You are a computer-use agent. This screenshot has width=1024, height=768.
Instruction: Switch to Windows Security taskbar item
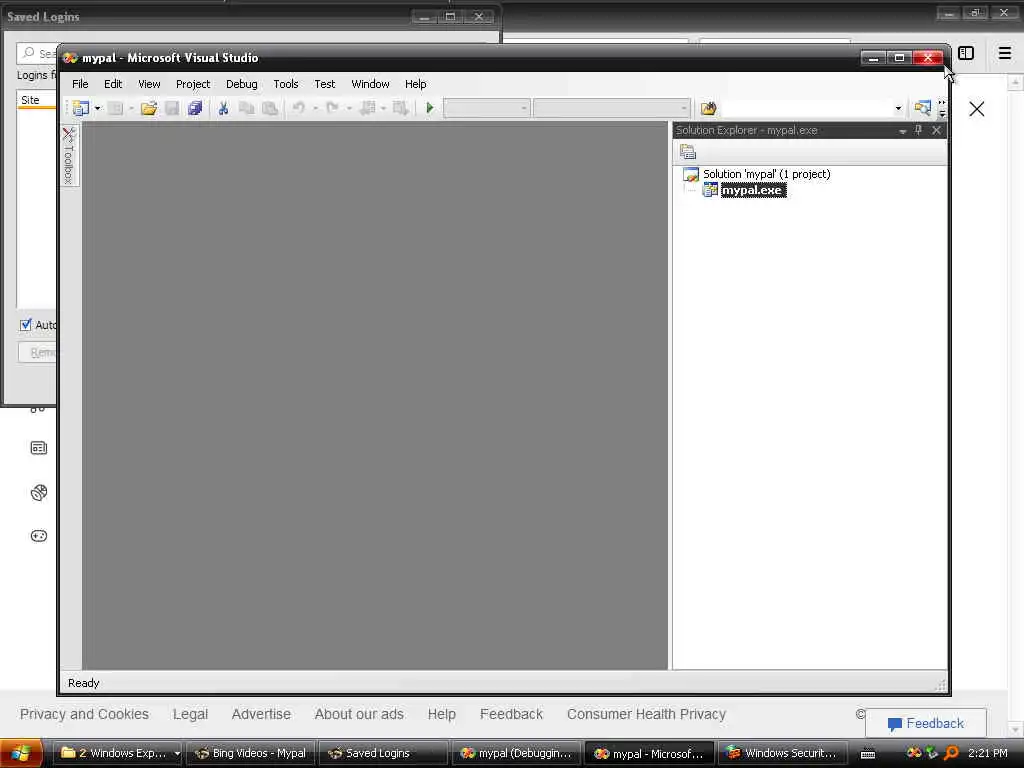tap(782, 753)
